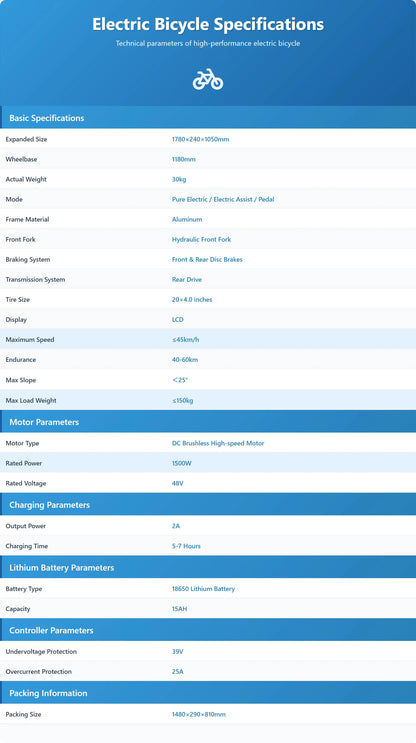Image resolution: width=416 pixels, height=743 pixels.
Task: Click the Front & Rear Disc Brakes value
Action: 207,259
